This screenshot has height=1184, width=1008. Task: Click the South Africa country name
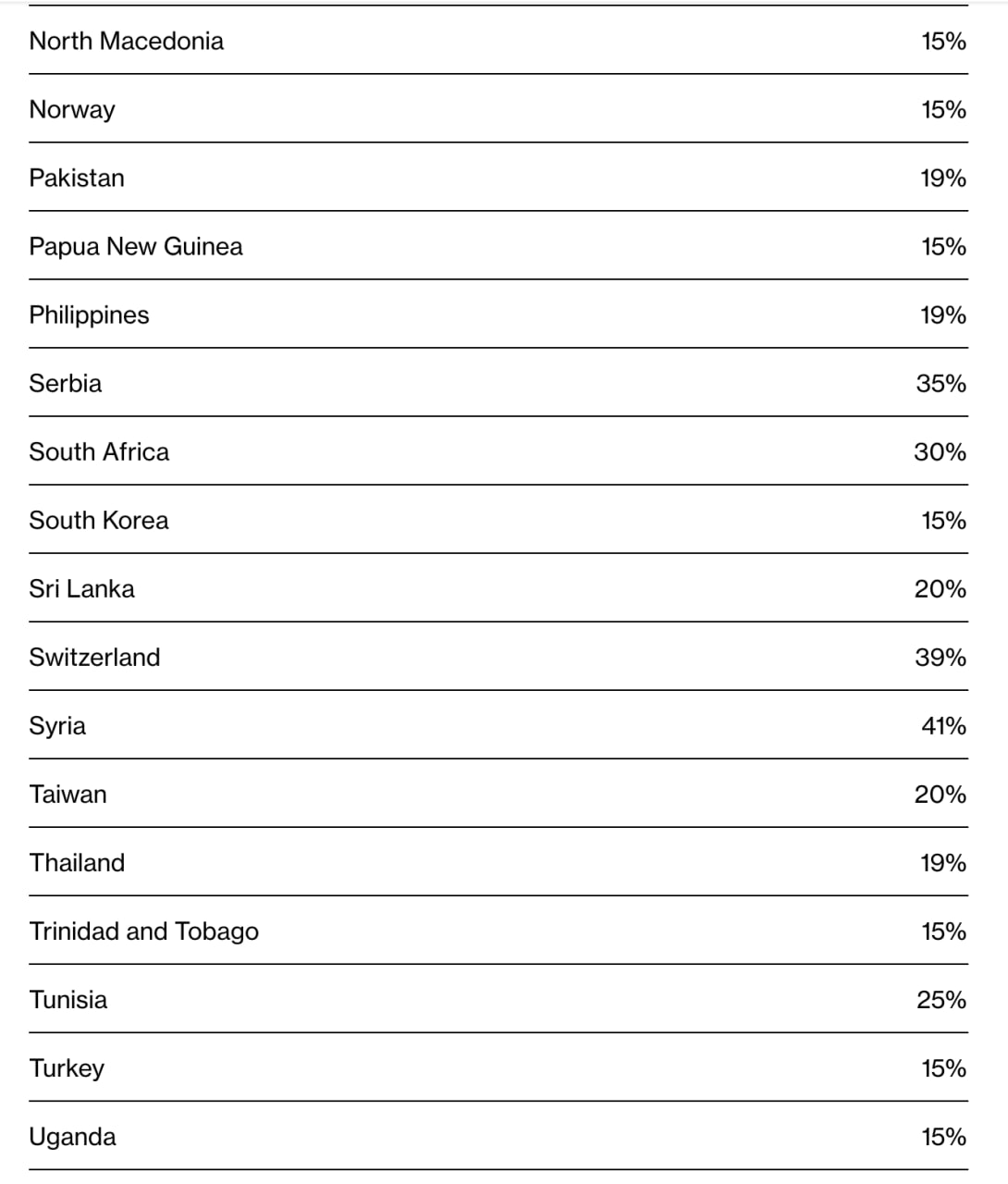tap(99, 451)
